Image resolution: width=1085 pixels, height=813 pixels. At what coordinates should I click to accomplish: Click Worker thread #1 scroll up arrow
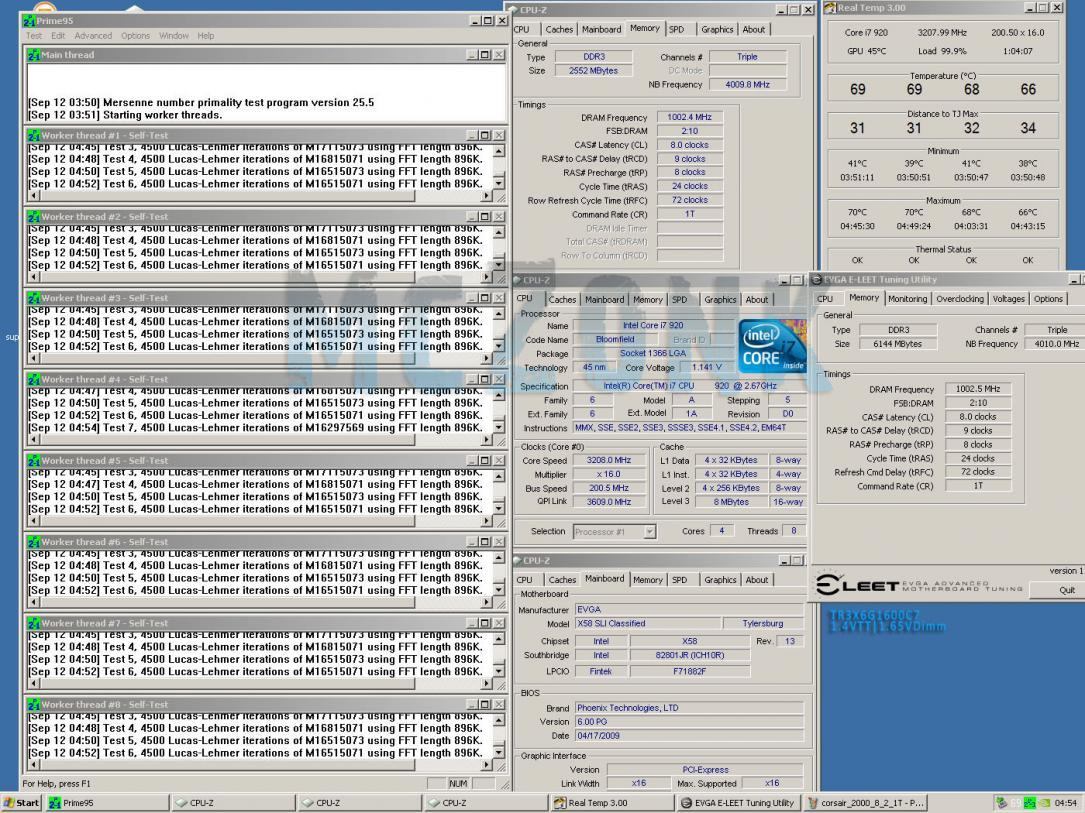click(499, 151)
